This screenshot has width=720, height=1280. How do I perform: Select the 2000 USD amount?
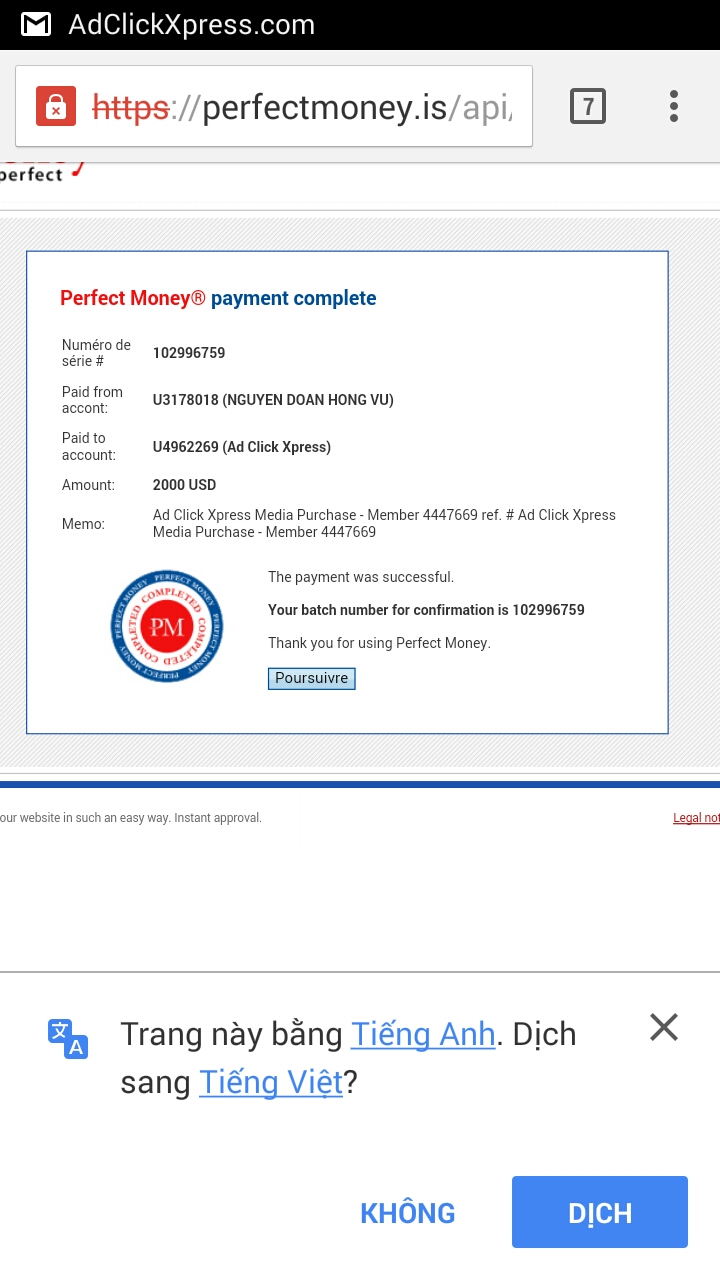click(x=184, y=485)
